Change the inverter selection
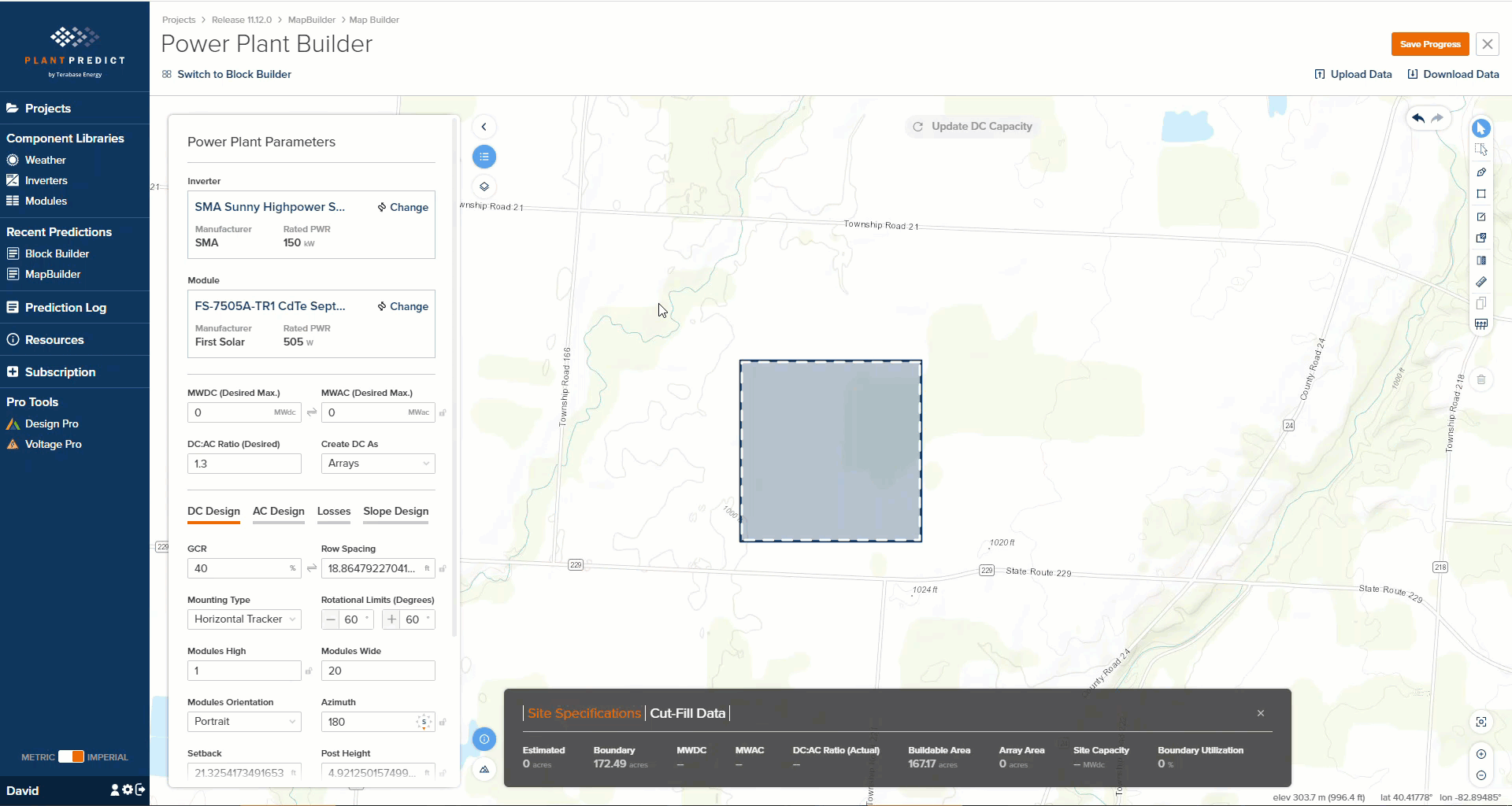The height and width of the screenshot is (806, 1512). (403, 207)
